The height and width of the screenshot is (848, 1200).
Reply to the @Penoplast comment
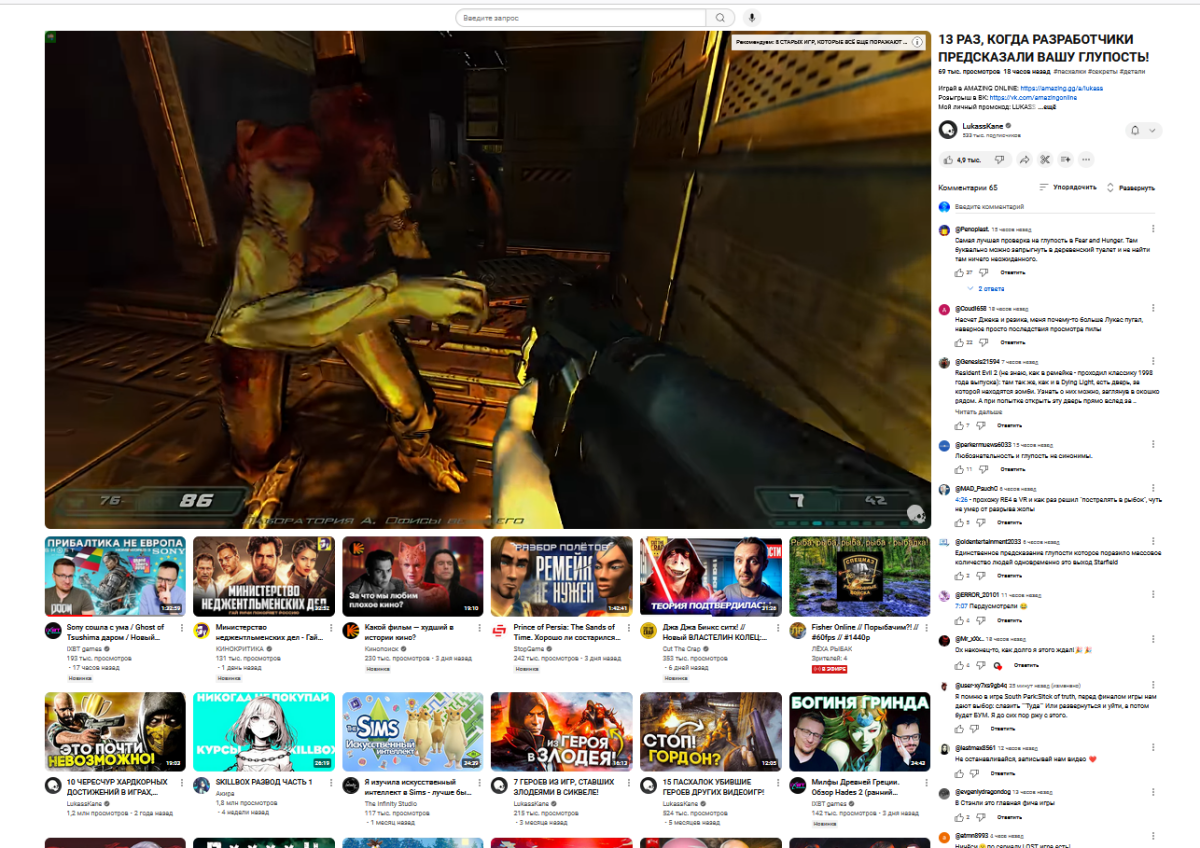1012,272
